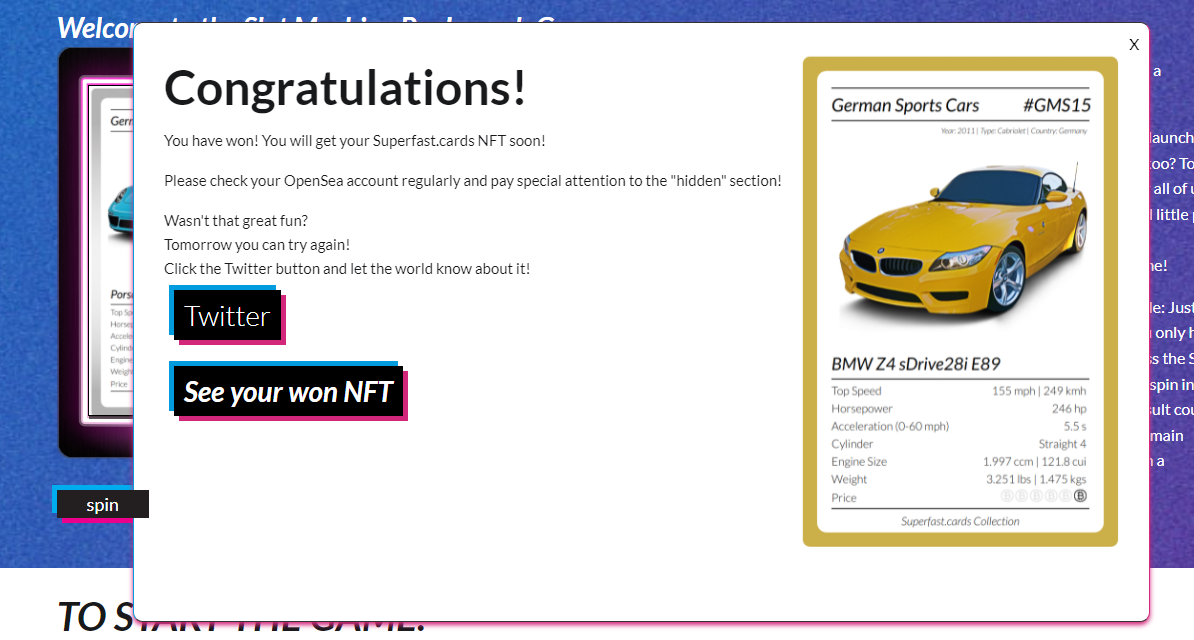Close the Congratulations dialog with X
This screenshot has height=640, width=1194.
[x=1134, y=45]
